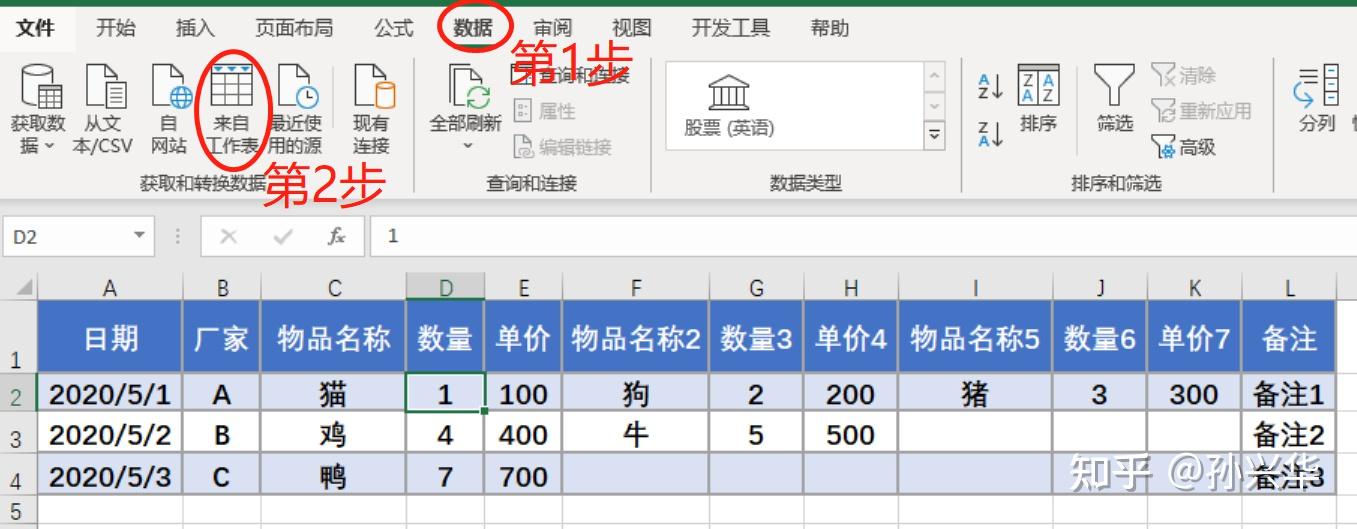Viewport: 1357px width, 529px height.
Task: Click 清除 (Clear) filter
Action: (1184, 75)
